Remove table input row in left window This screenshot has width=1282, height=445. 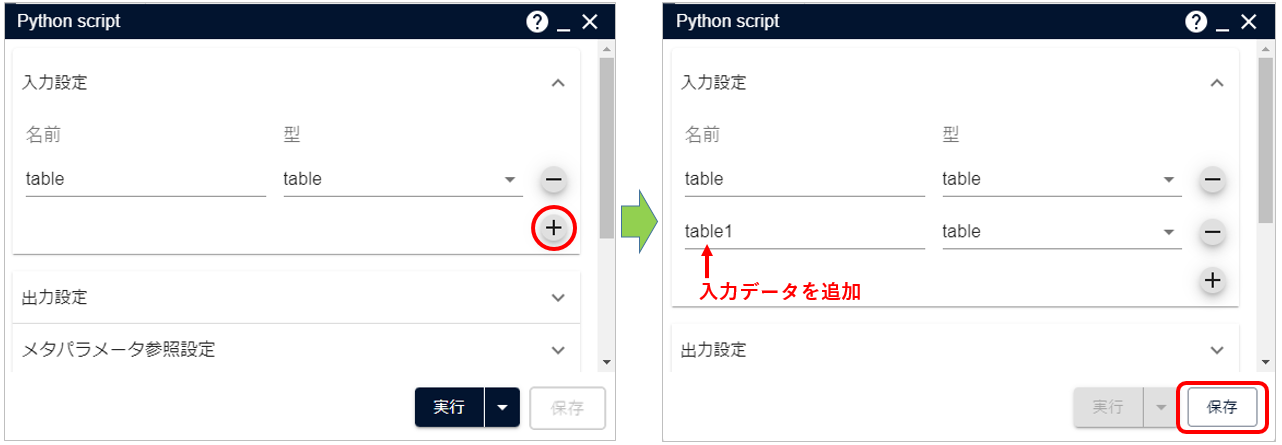point(554,180)
